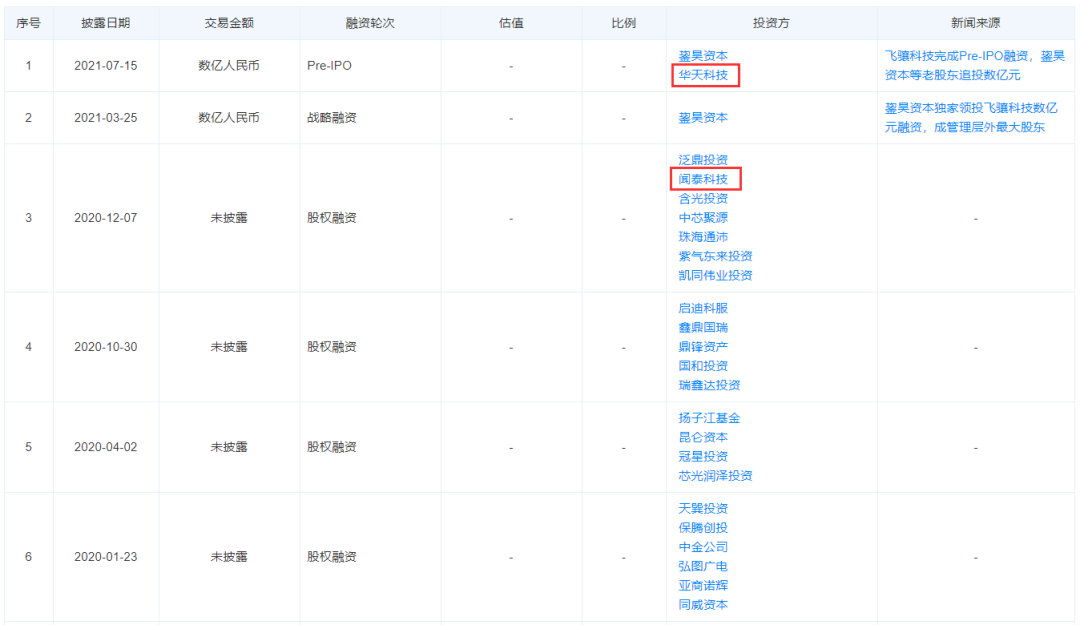Click the 投资方 column header
This screenshot has width=1080, height=625.
[x=771, y=23]
